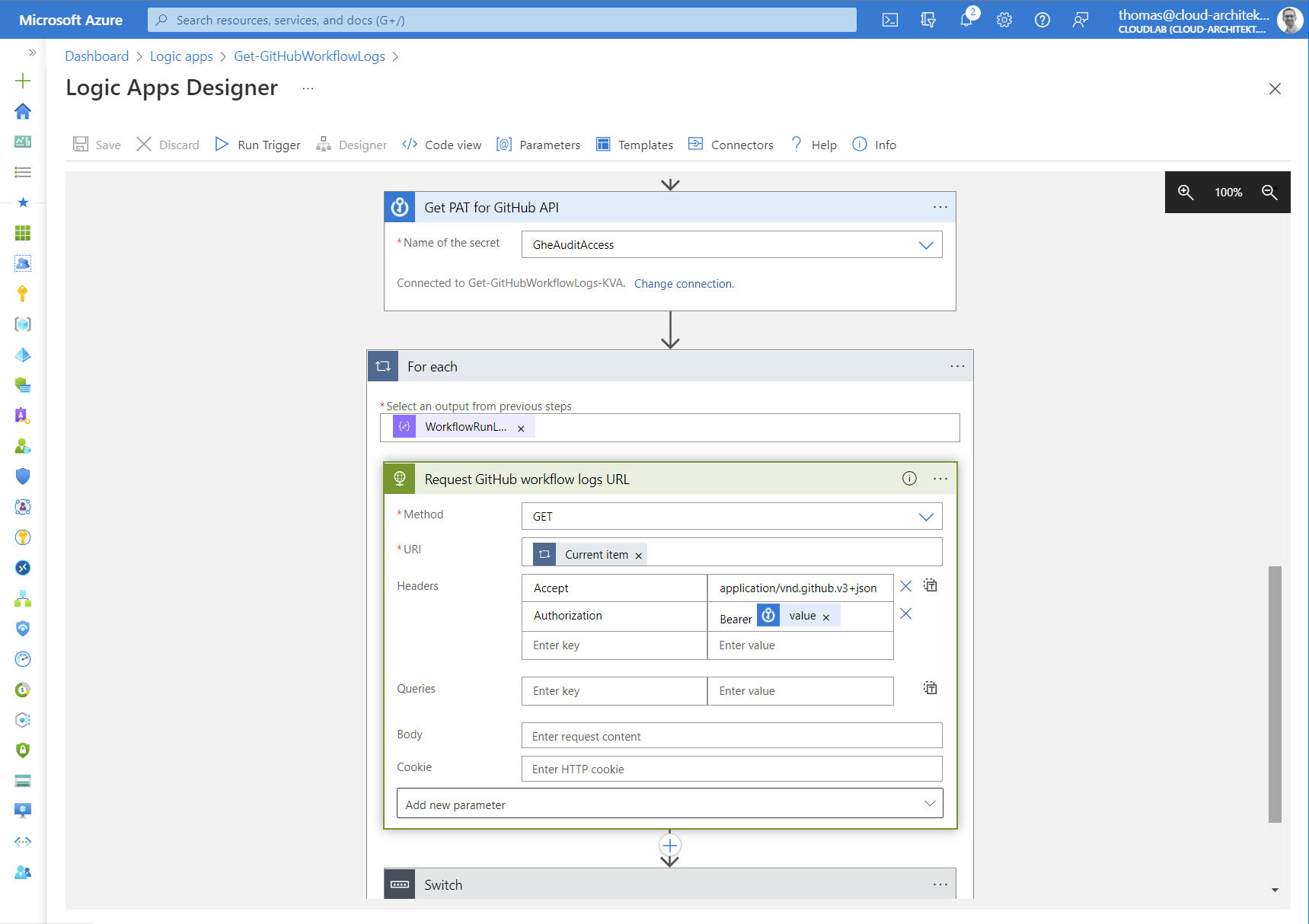This screenshot has width=1309, height=924.
Task: Click Queries Enter key field
Action: pos(615,691)
